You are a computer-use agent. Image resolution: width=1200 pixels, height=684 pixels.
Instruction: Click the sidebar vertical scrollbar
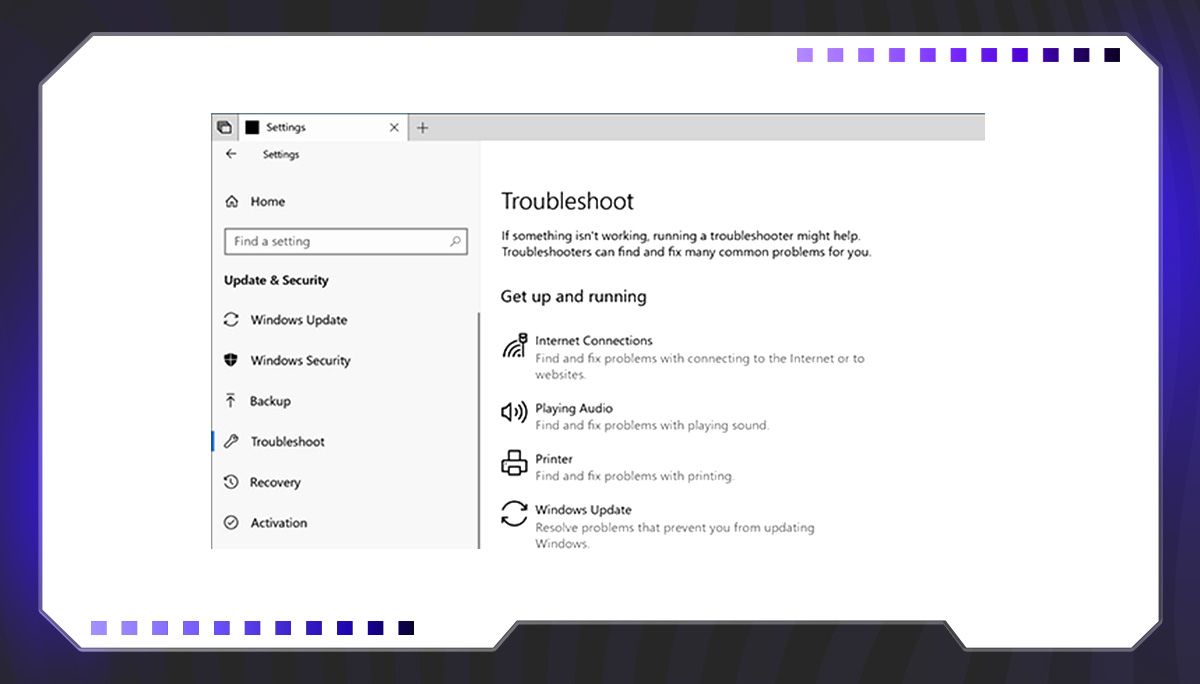click(x=479, y=430)
